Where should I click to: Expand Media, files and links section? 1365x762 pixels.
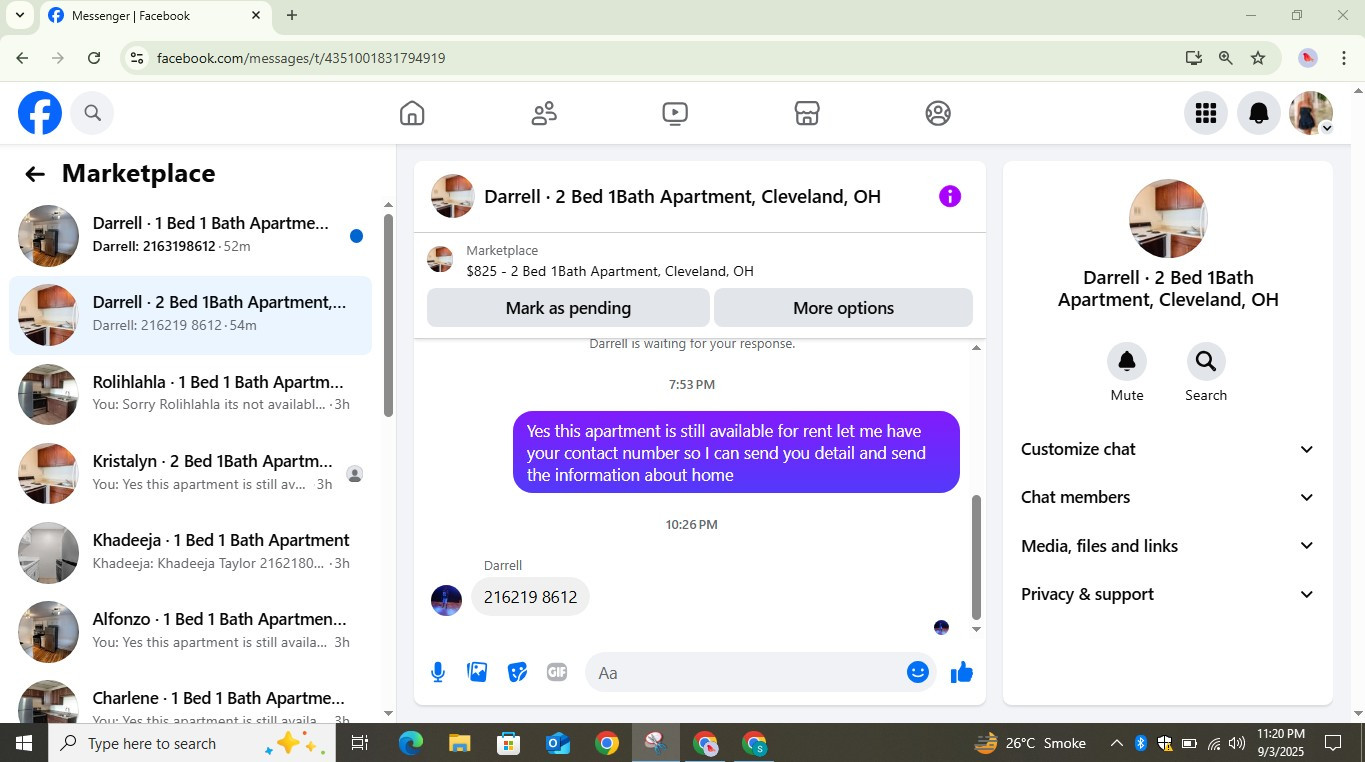coord(1167,546)
